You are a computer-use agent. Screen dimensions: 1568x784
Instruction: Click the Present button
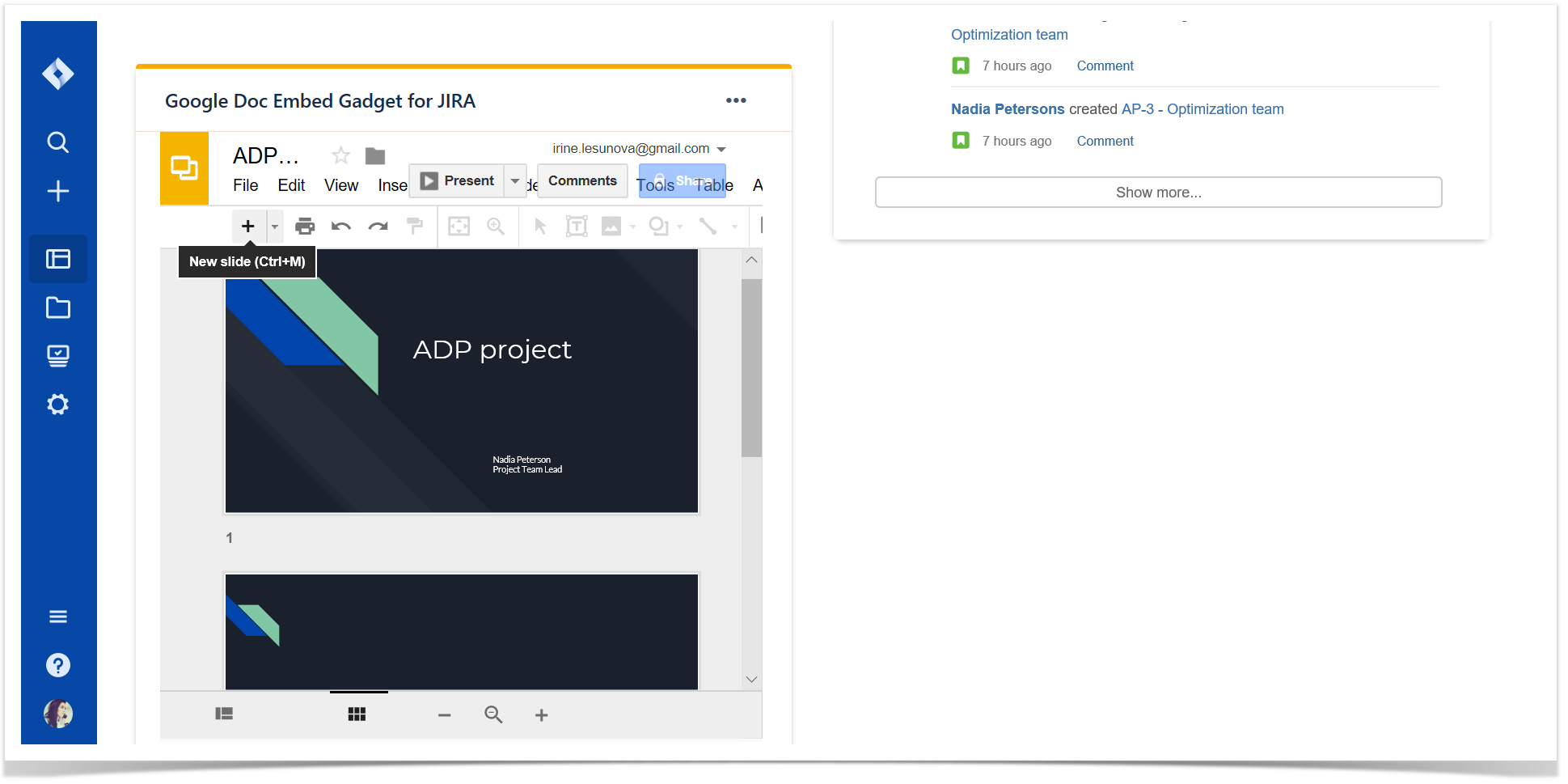pos(457,180)
